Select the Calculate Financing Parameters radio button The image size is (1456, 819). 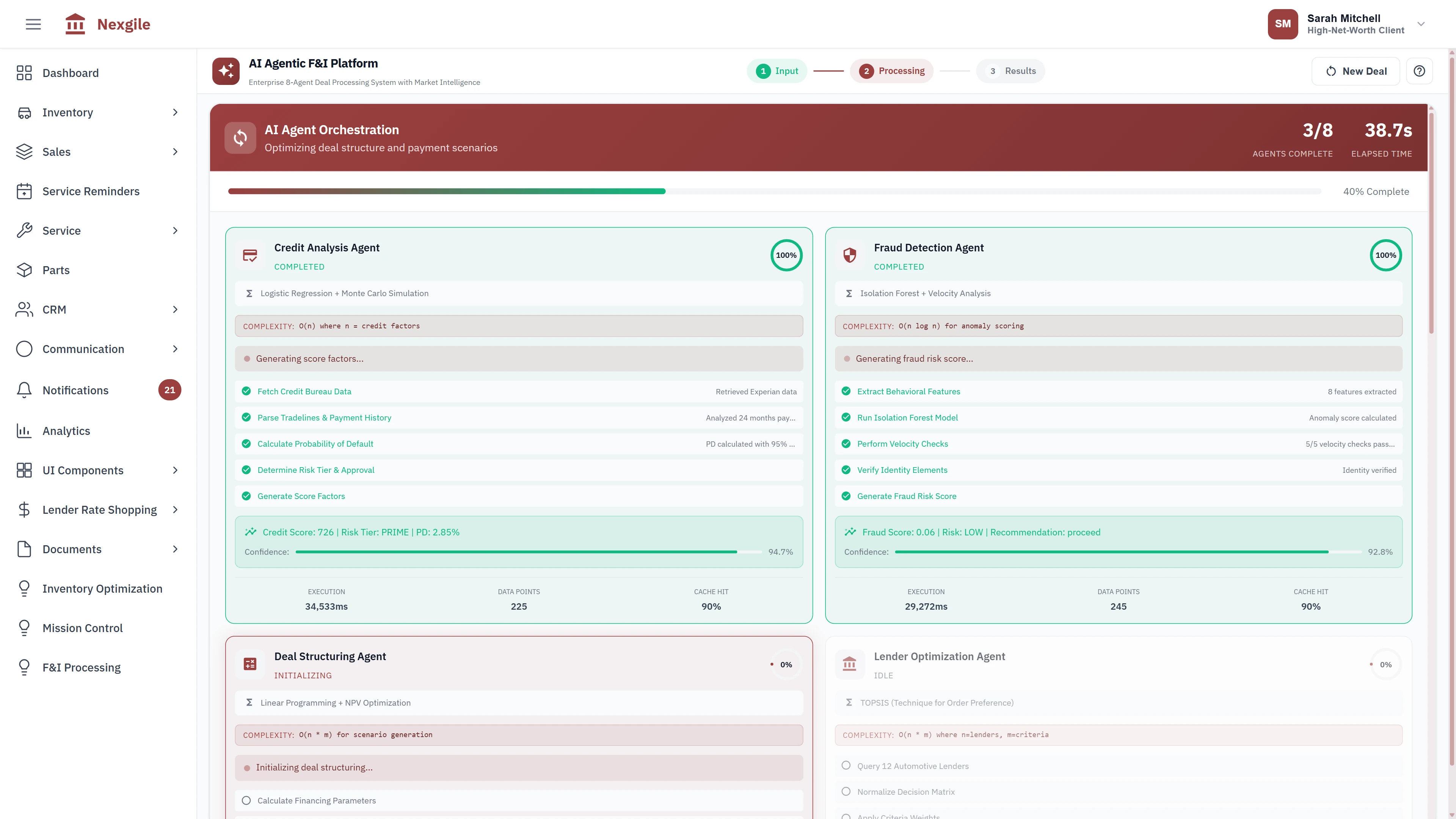click(246, 800)
